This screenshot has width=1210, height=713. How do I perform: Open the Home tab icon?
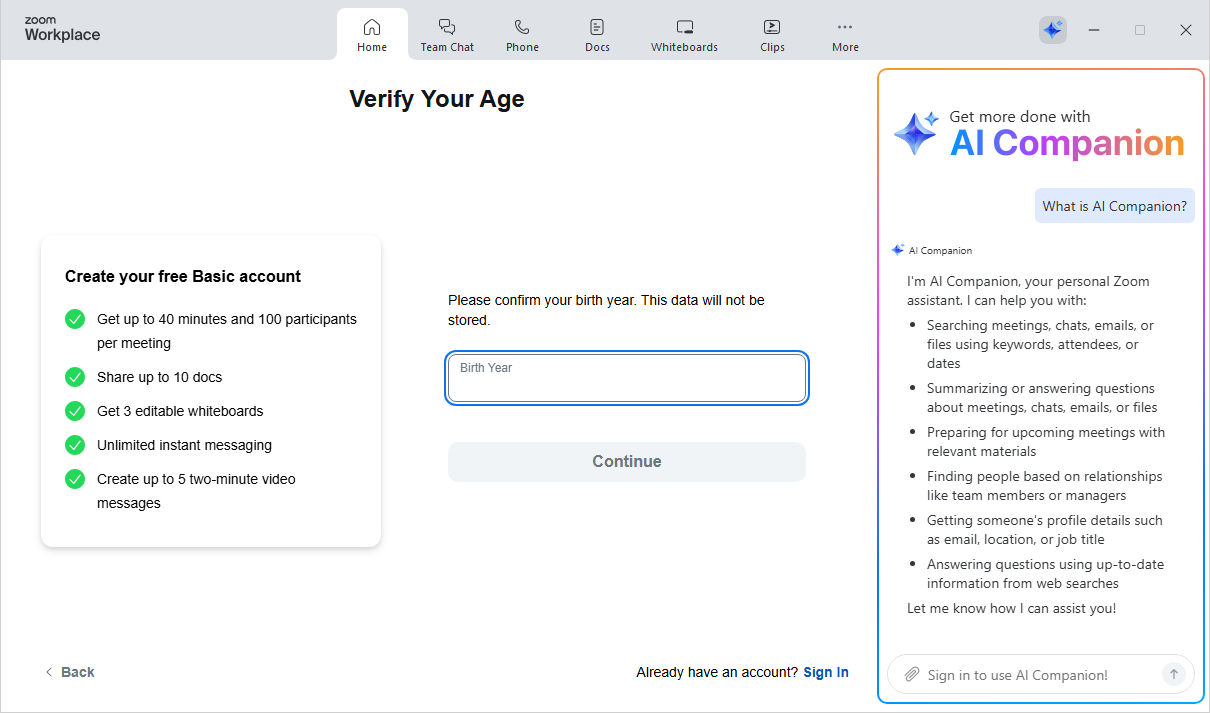click(372, 27)
